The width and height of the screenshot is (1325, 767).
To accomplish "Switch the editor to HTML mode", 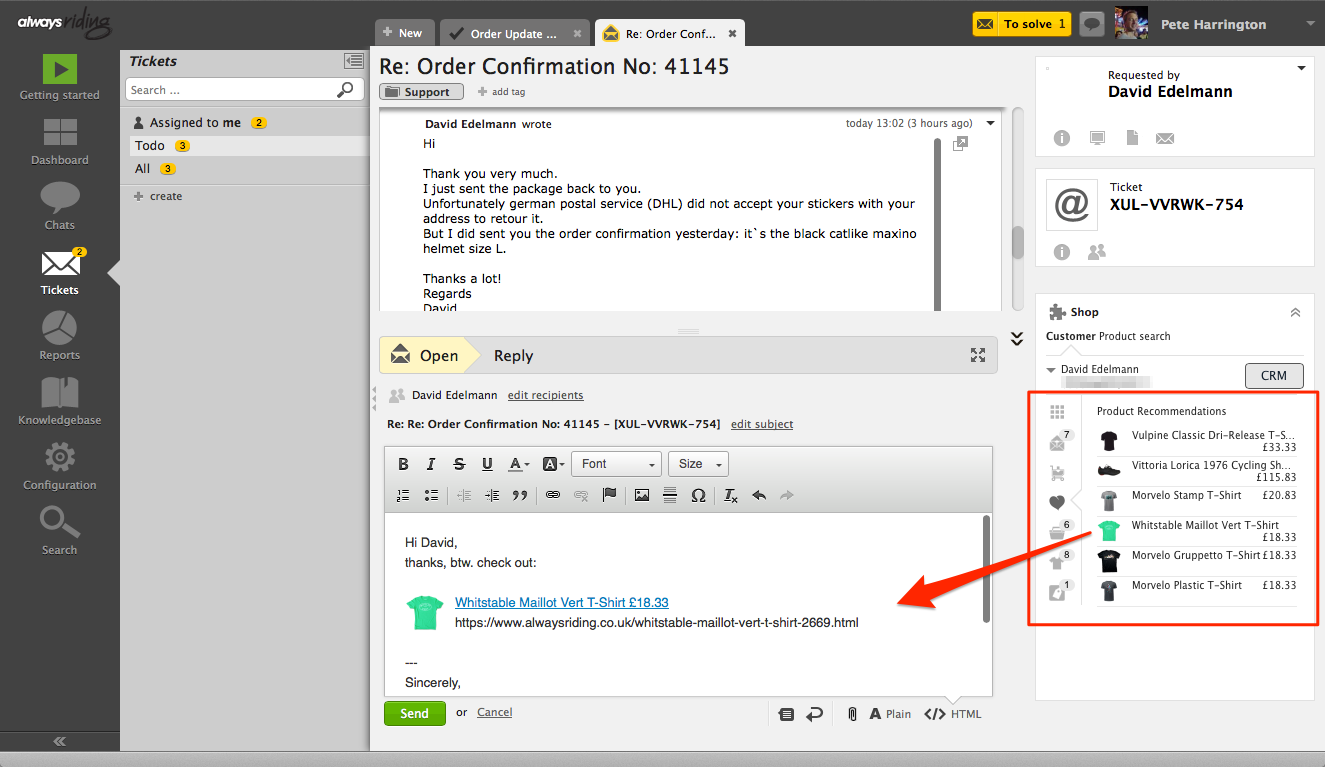I will (x=953, y=714).
